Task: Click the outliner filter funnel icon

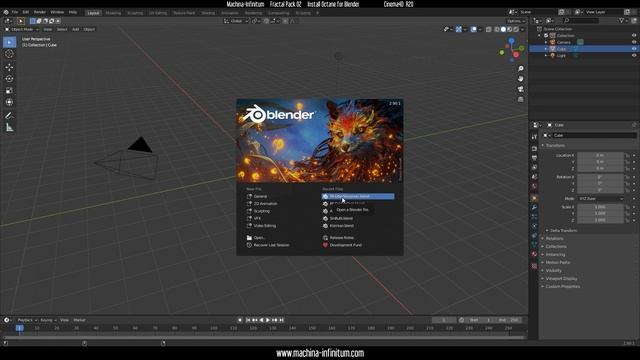Action: click(621, 20)
